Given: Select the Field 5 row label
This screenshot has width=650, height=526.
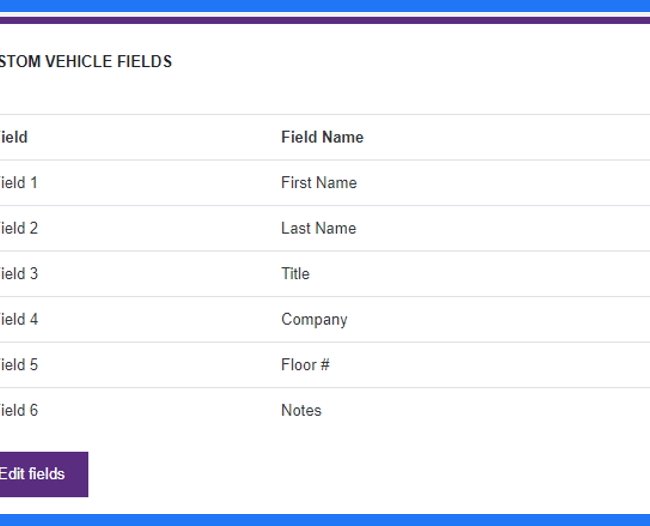Looking at the screenshot, I should click(19, 365).
